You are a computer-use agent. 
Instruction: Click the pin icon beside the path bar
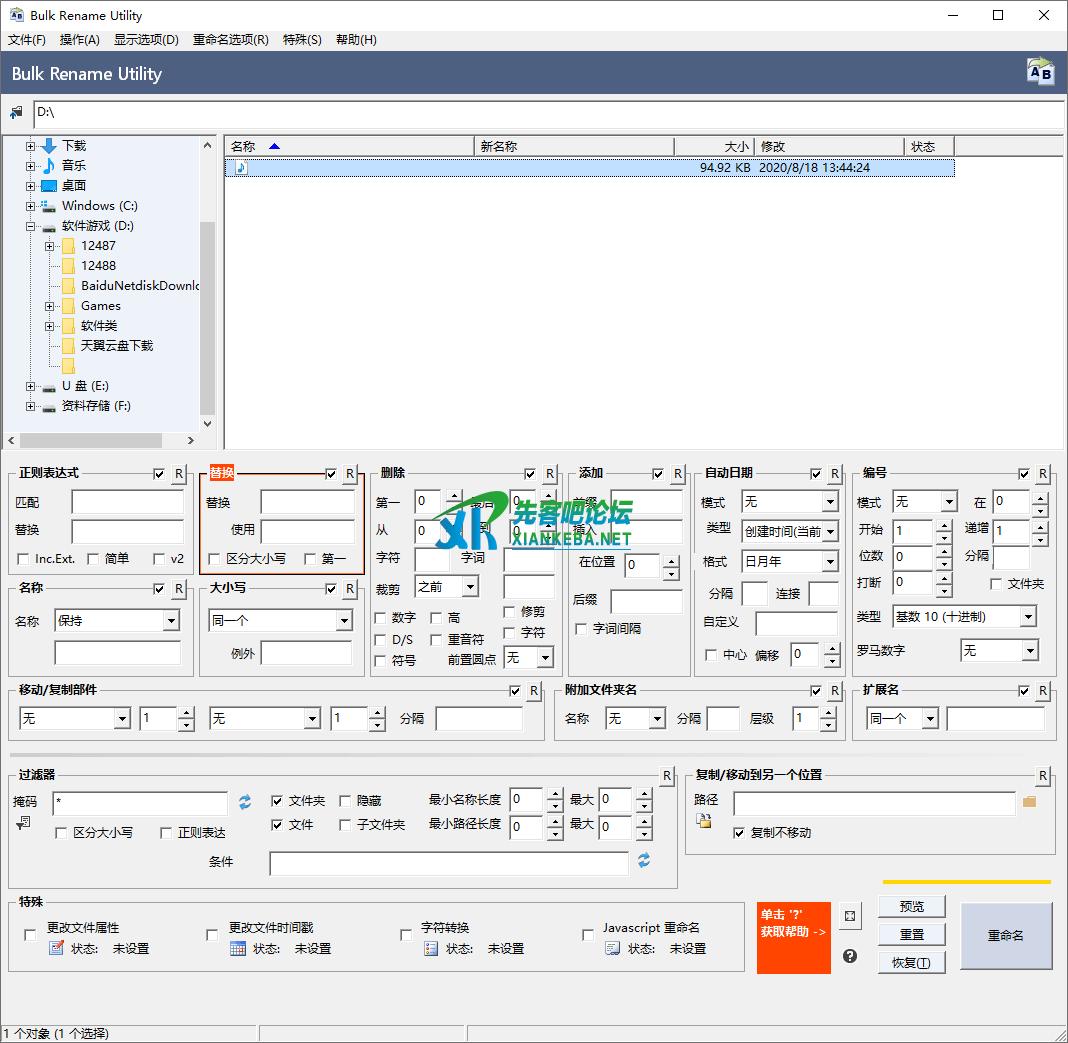tap(16, 113)
